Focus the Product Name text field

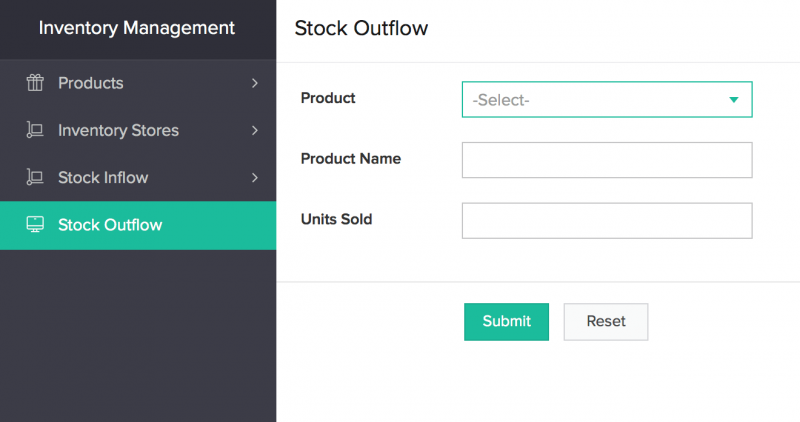point(606,160)
